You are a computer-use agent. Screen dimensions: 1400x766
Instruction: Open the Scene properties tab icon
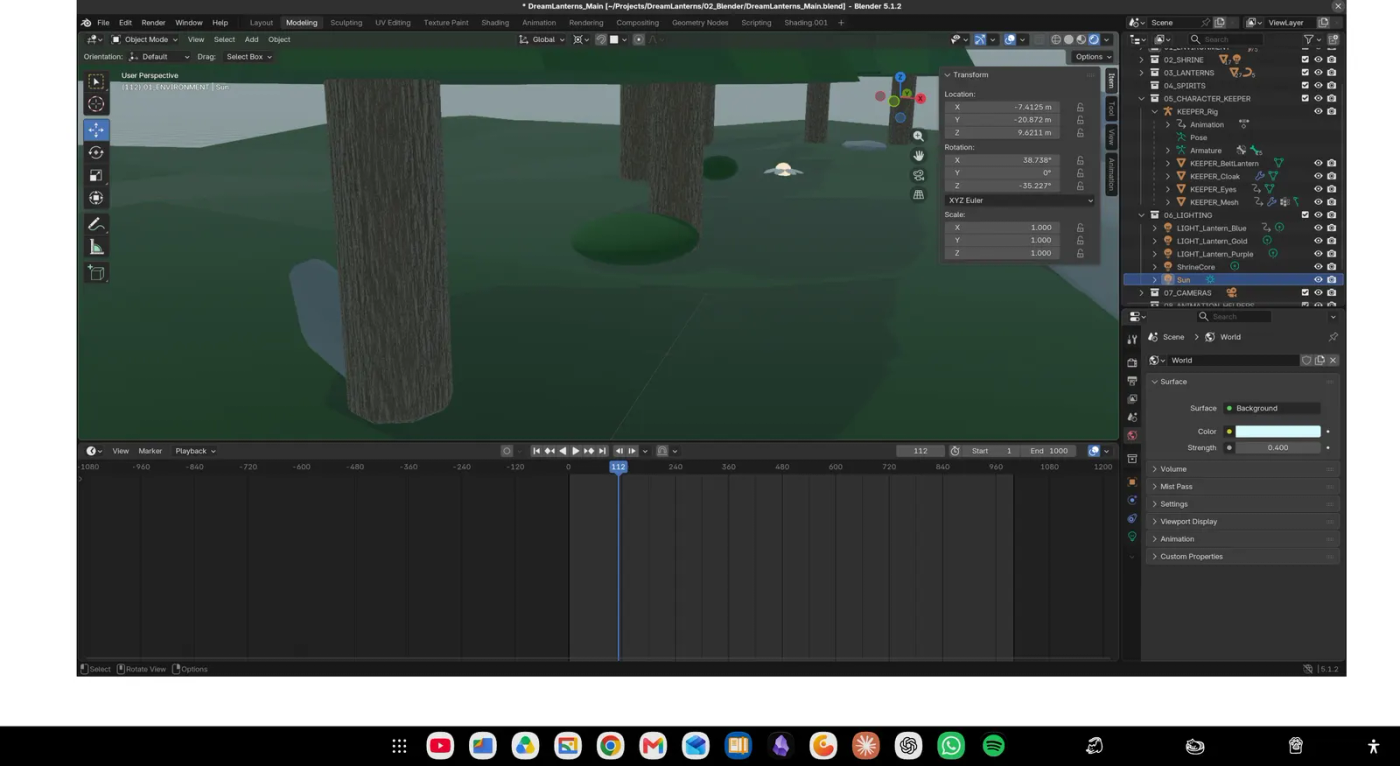[1132, 417]
